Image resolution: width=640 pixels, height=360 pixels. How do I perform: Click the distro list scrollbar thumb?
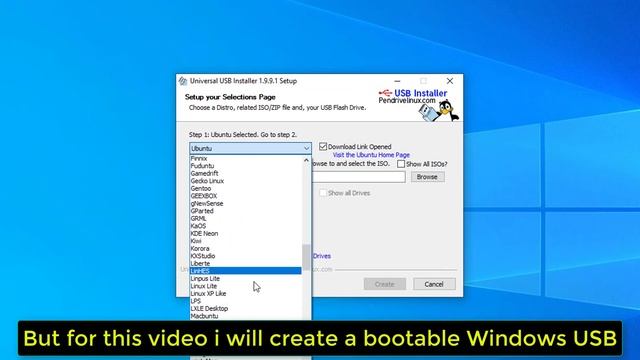tap(306, 257)
